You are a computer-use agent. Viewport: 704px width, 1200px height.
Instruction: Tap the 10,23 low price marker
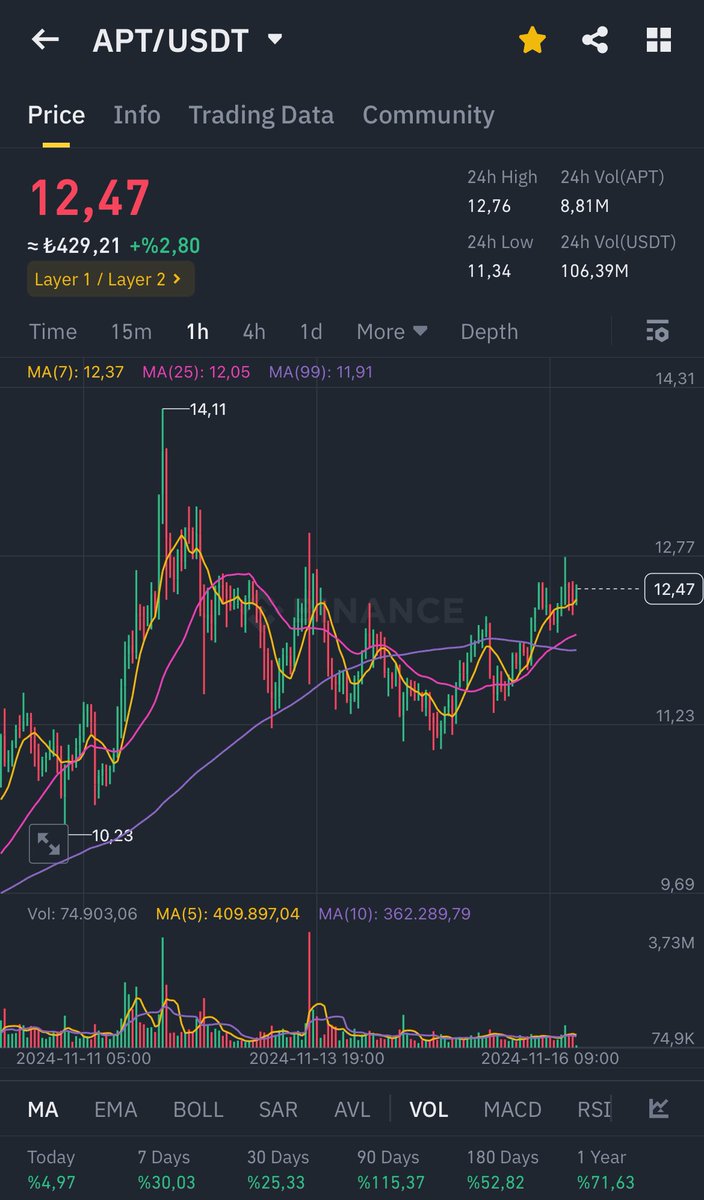click(x=113, y=835)
